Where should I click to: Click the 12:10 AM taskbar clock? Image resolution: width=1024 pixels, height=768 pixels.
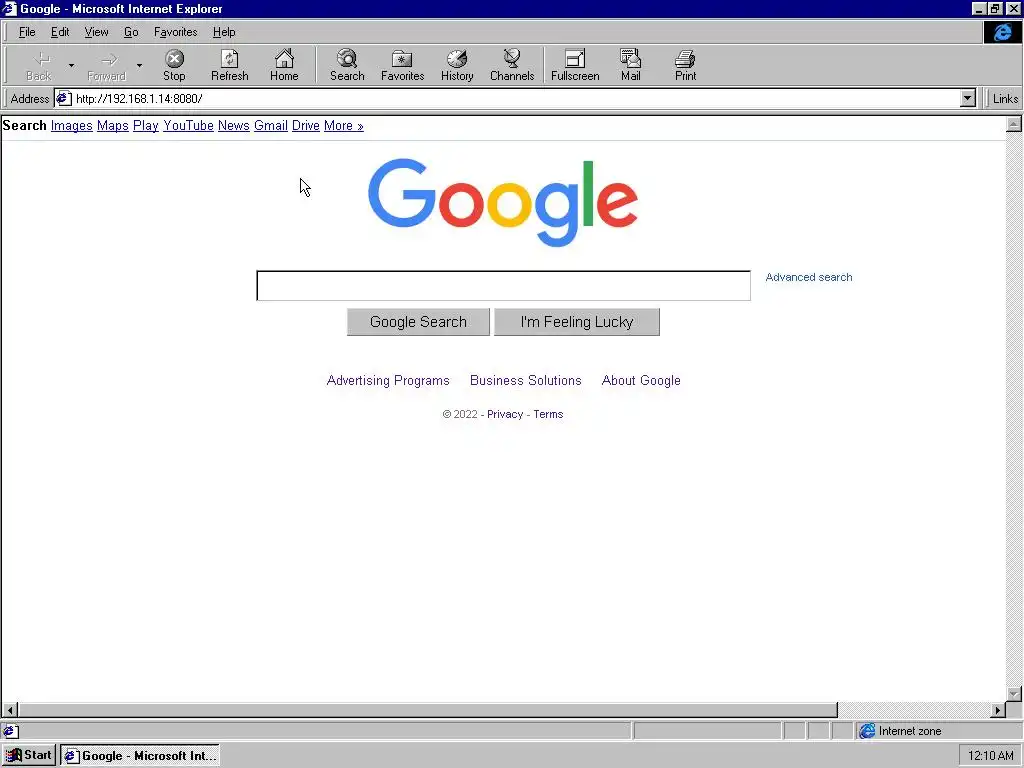[x=991, y=756]
